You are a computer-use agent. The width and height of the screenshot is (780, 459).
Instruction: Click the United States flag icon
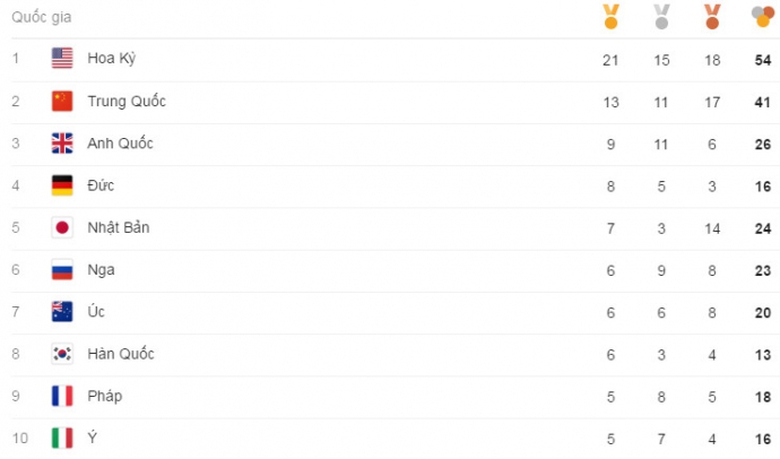click(62, 59)
